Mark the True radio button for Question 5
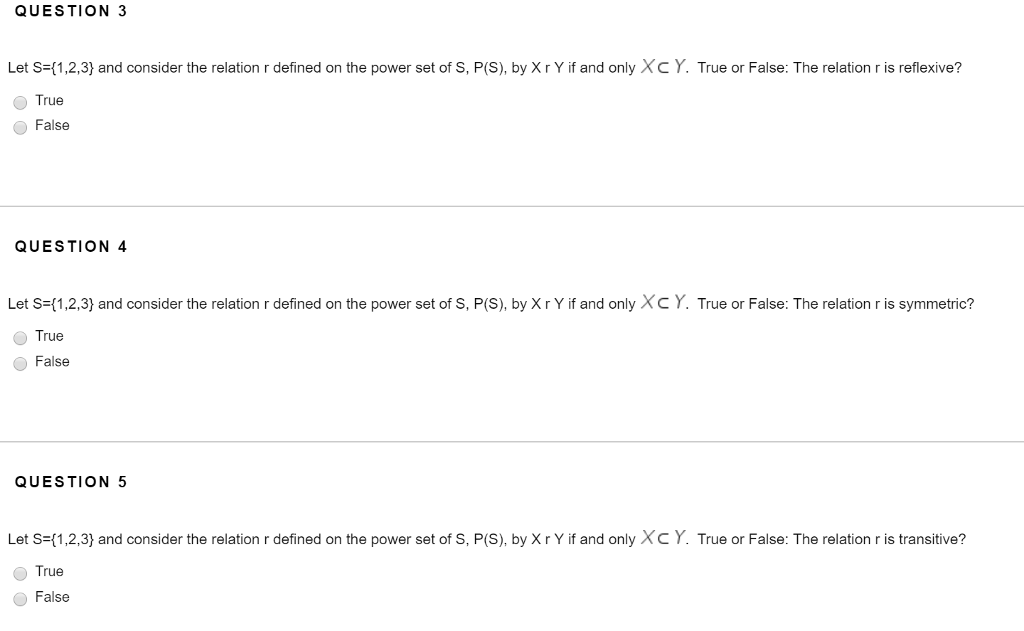The image size is (1024, 631). [x=20, y=573]
